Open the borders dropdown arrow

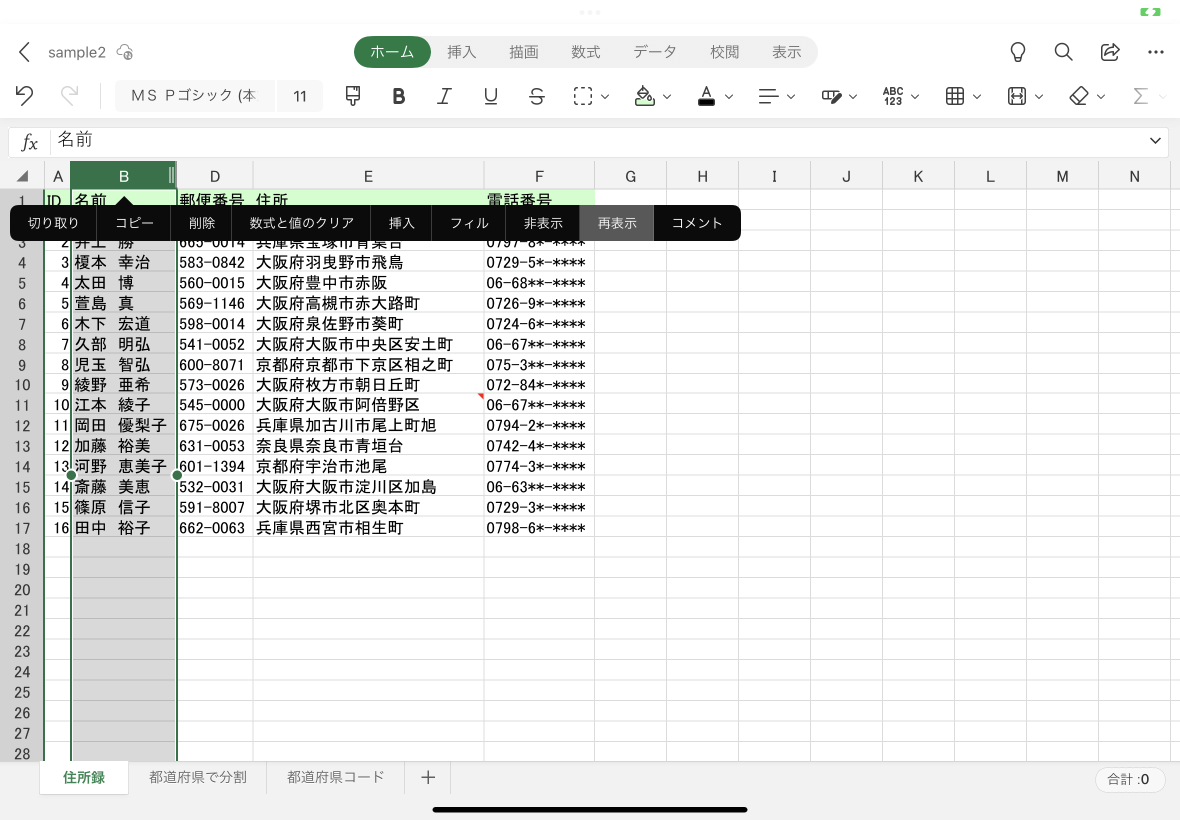605,96
